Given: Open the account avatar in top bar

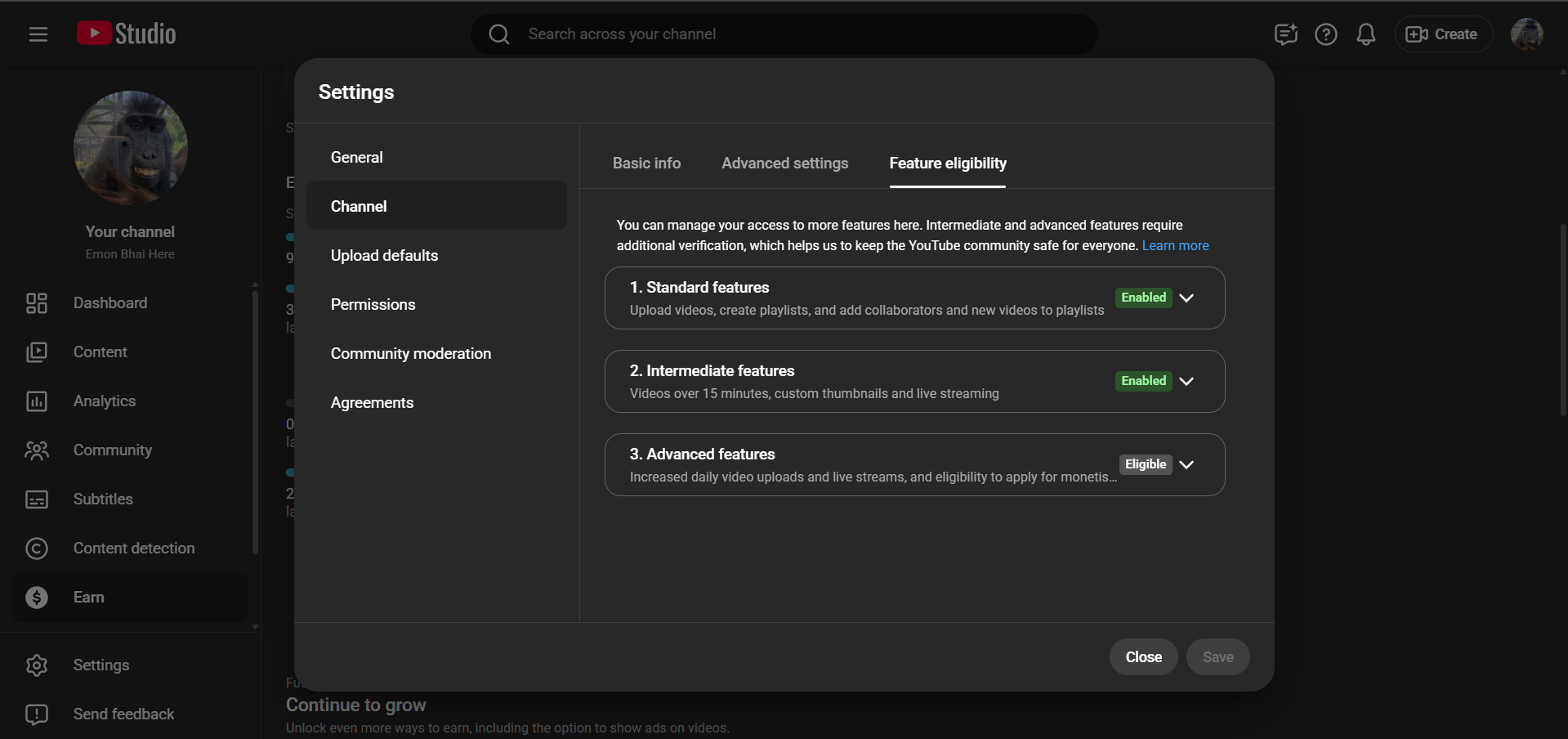Looking at the screenshot, I should coord(1526,34).
